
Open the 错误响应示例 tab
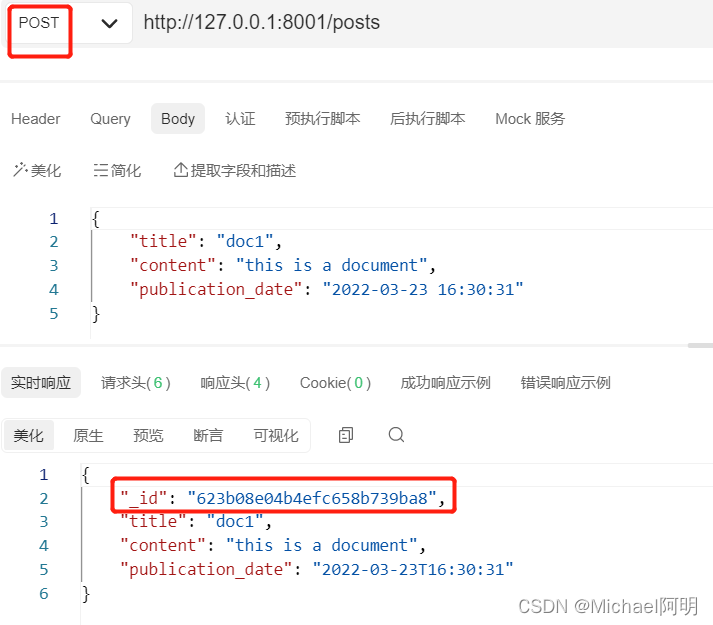(x=565, y=383)
